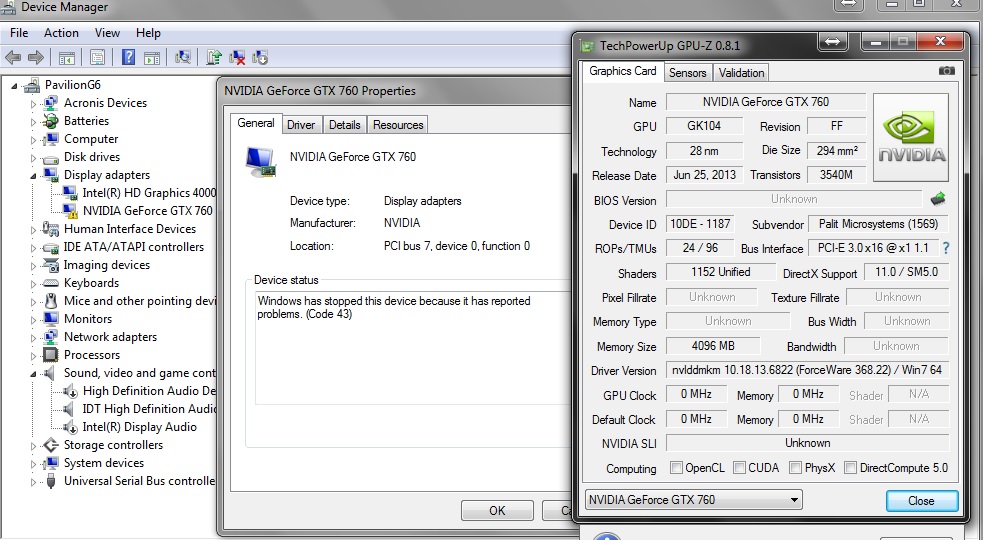
Task: Click the Driver Version field in GPU-Z
Action: [x=807, y=370]
